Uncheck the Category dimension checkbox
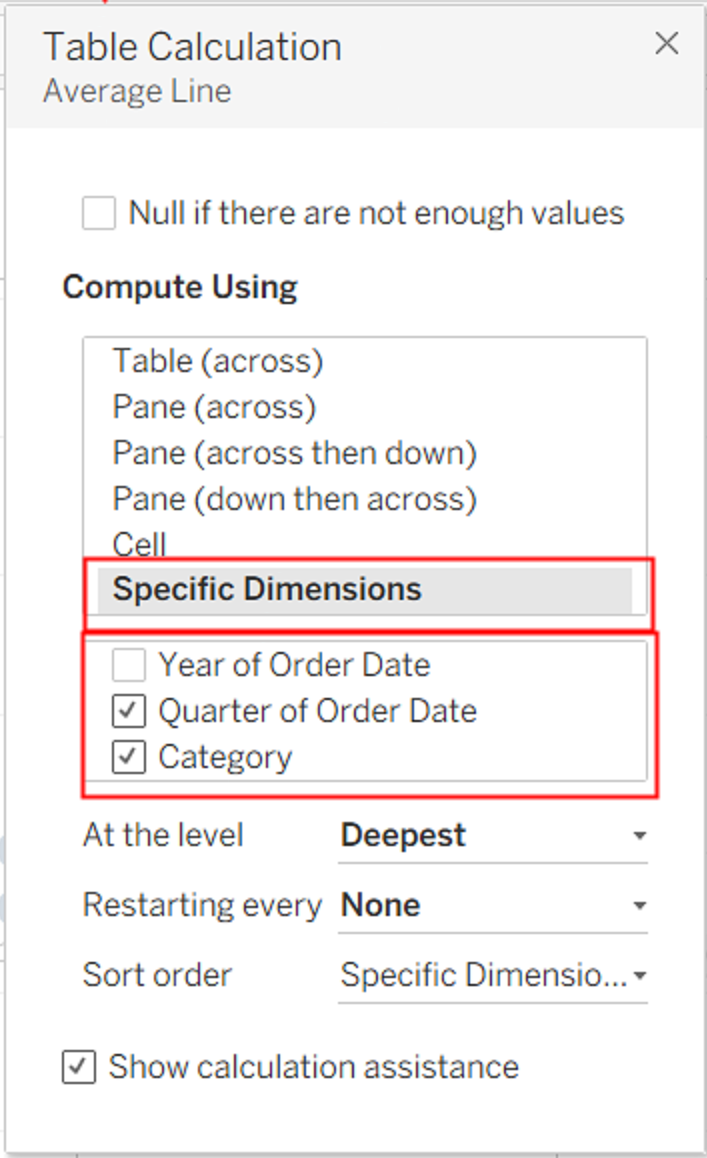The image size is (707, 1158). (x=129, y=757)
